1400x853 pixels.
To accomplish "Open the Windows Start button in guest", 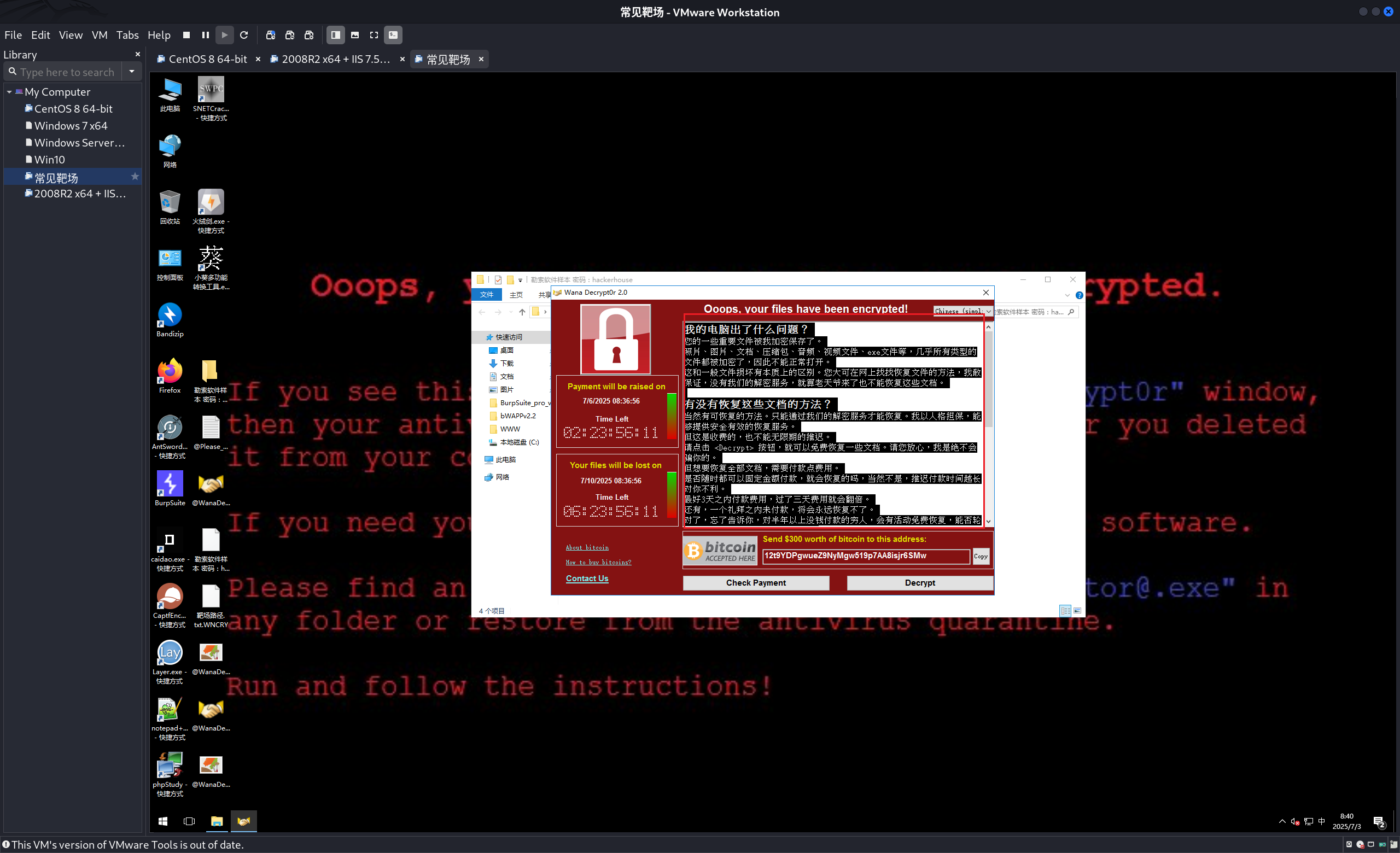I will tap(163, 821).
